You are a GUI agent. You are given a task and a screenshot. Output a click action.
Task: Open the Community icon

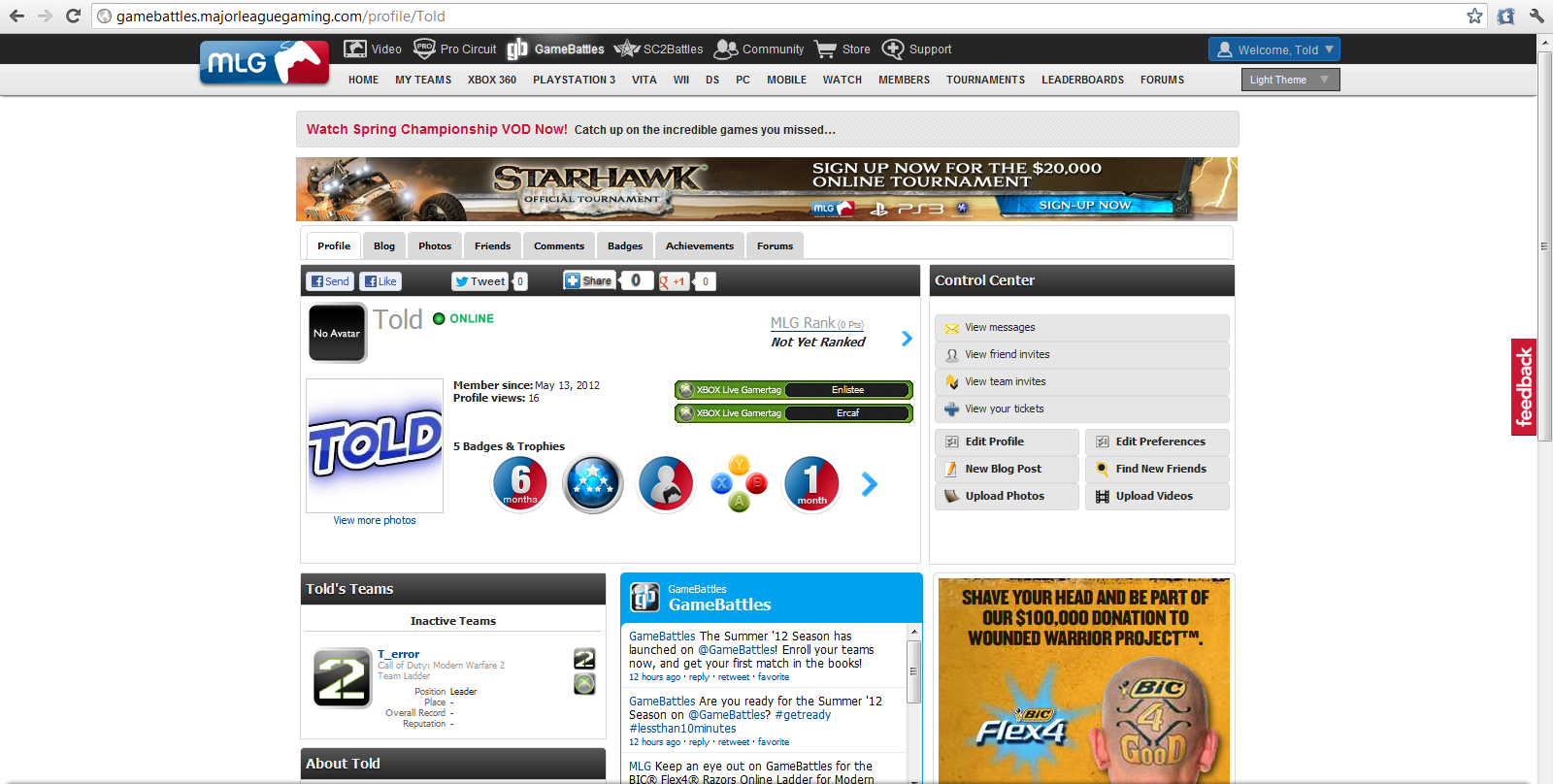pyautogui.click(x=726, y=49)
